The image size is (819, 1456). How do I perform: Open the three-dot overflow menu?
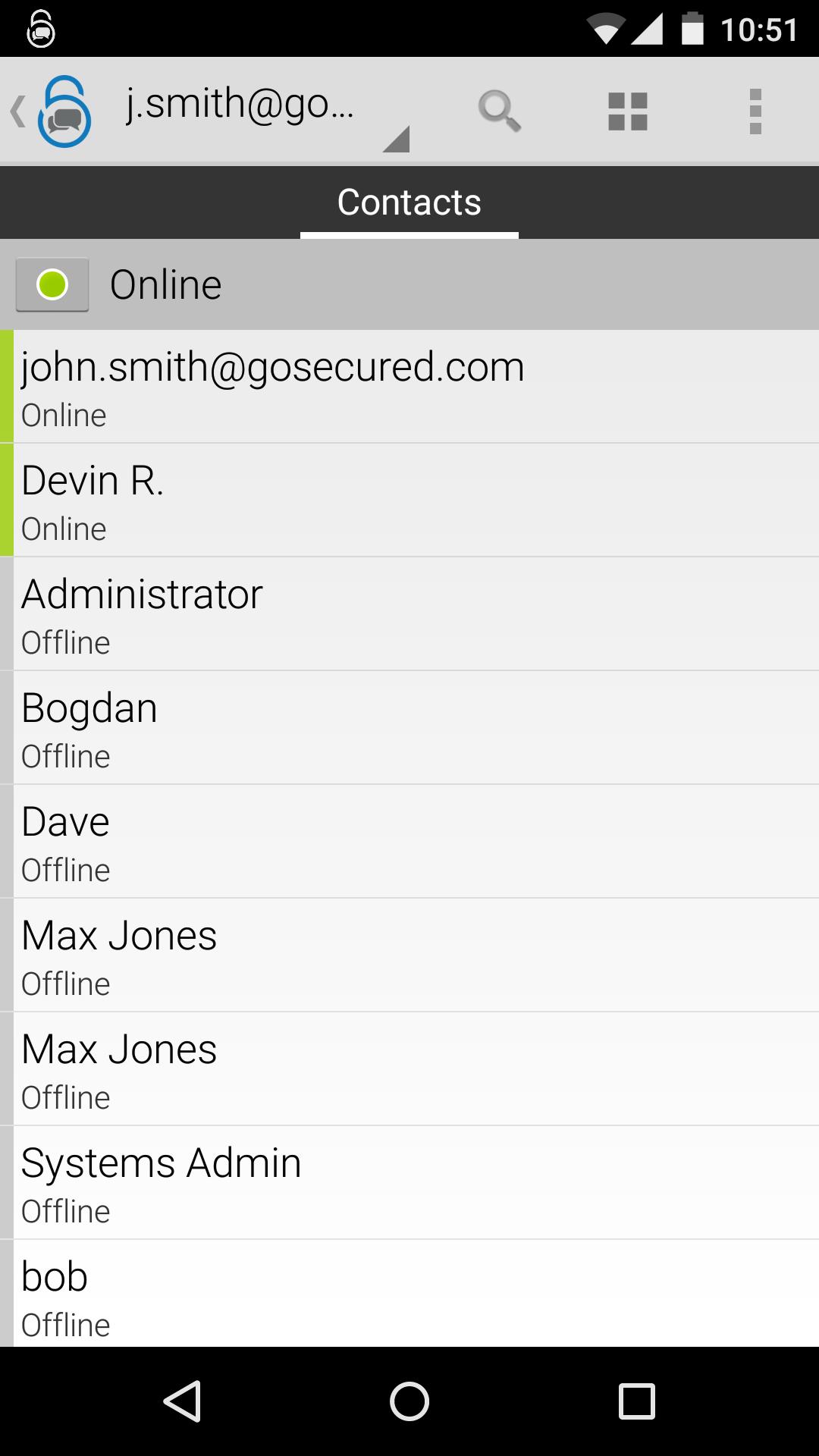pyautogui.click(x=755, y=111)
